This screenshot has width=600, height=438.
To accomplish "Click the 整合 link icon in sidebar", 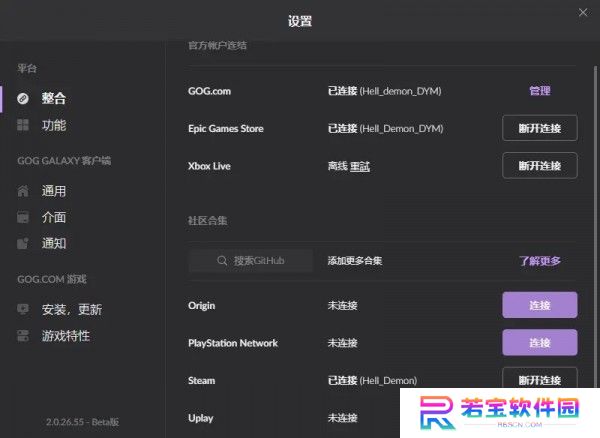I will (23, 98).
